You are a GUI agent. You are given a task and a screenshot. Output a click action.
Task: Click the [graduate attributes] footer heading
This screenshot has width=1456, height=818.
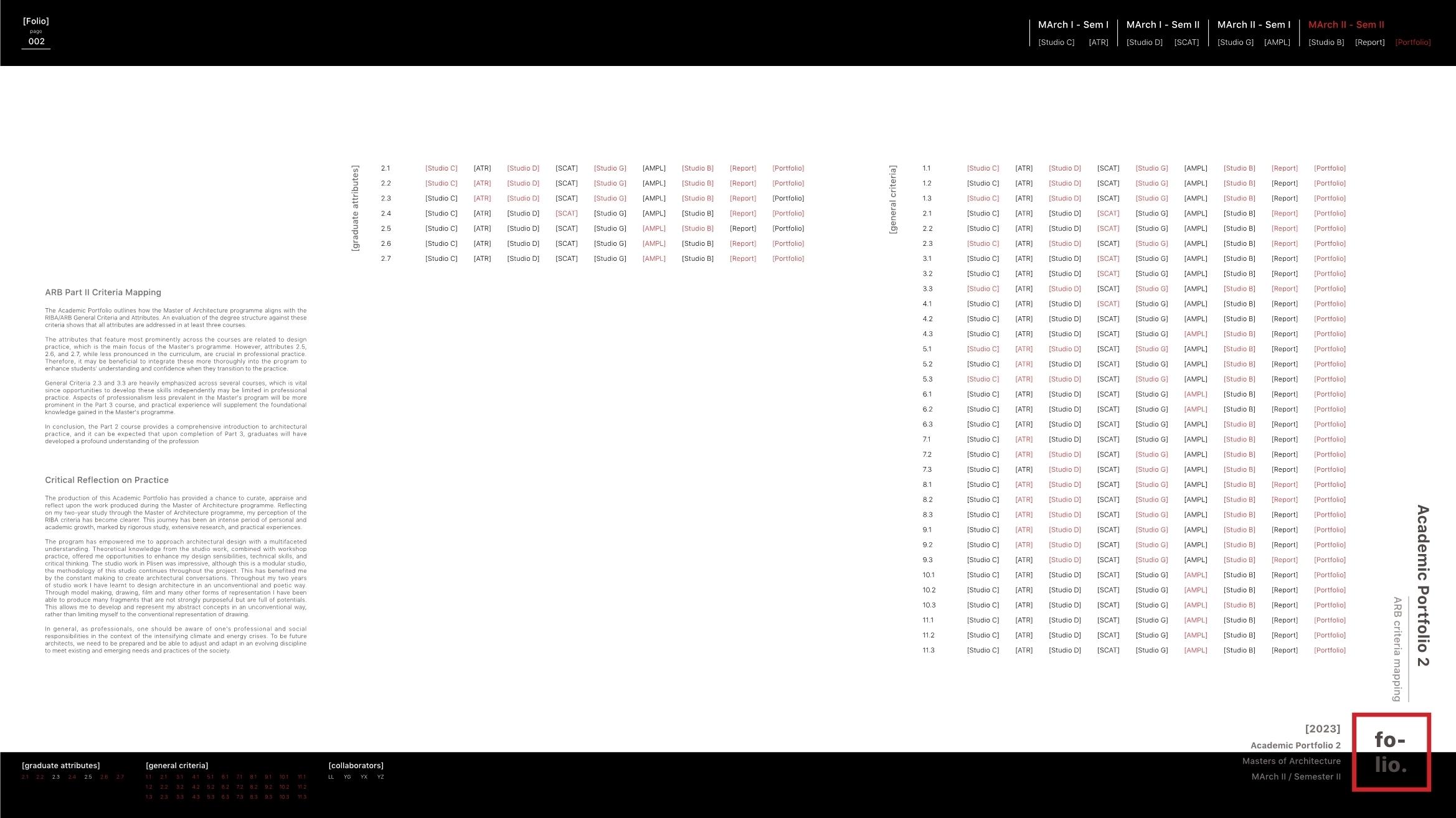pos(60,765)
